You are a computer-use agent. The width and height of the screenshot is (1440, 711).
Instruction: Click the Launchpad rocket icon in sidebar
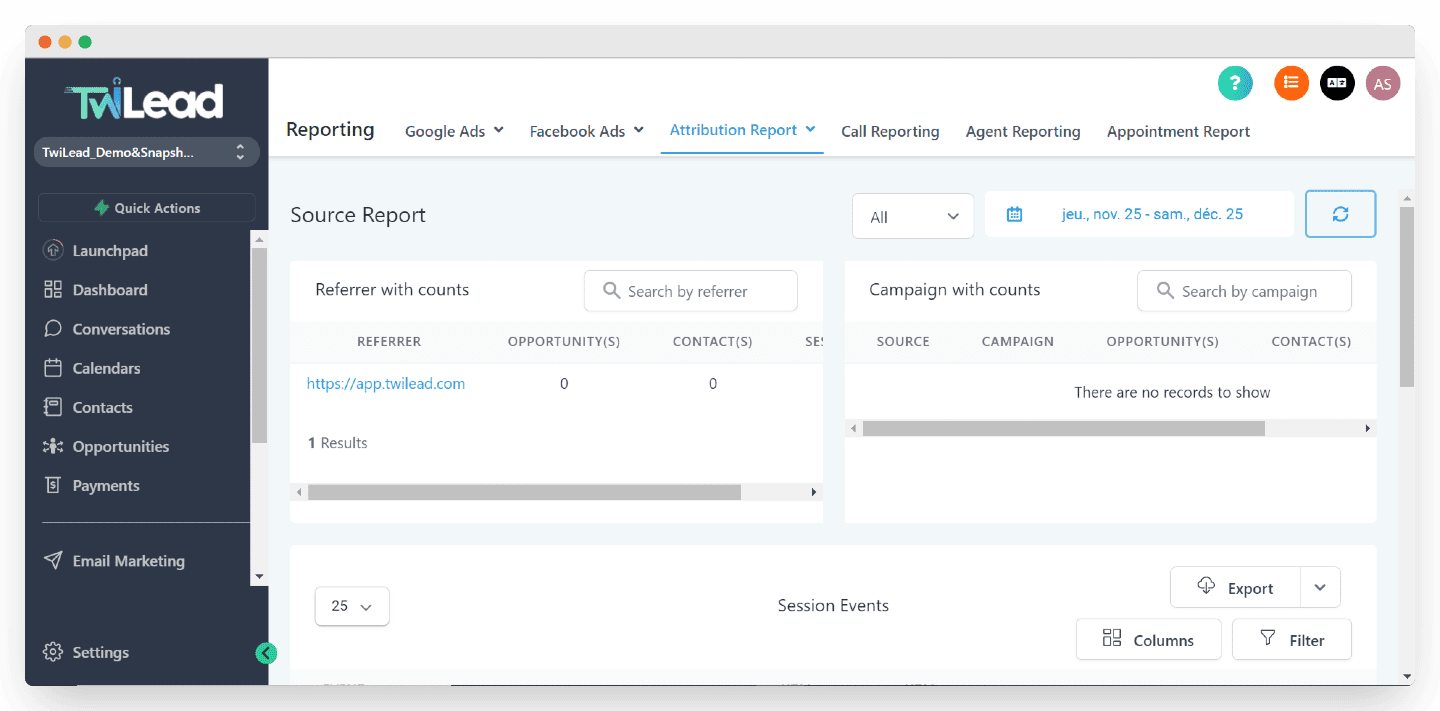tap(53, 250)
